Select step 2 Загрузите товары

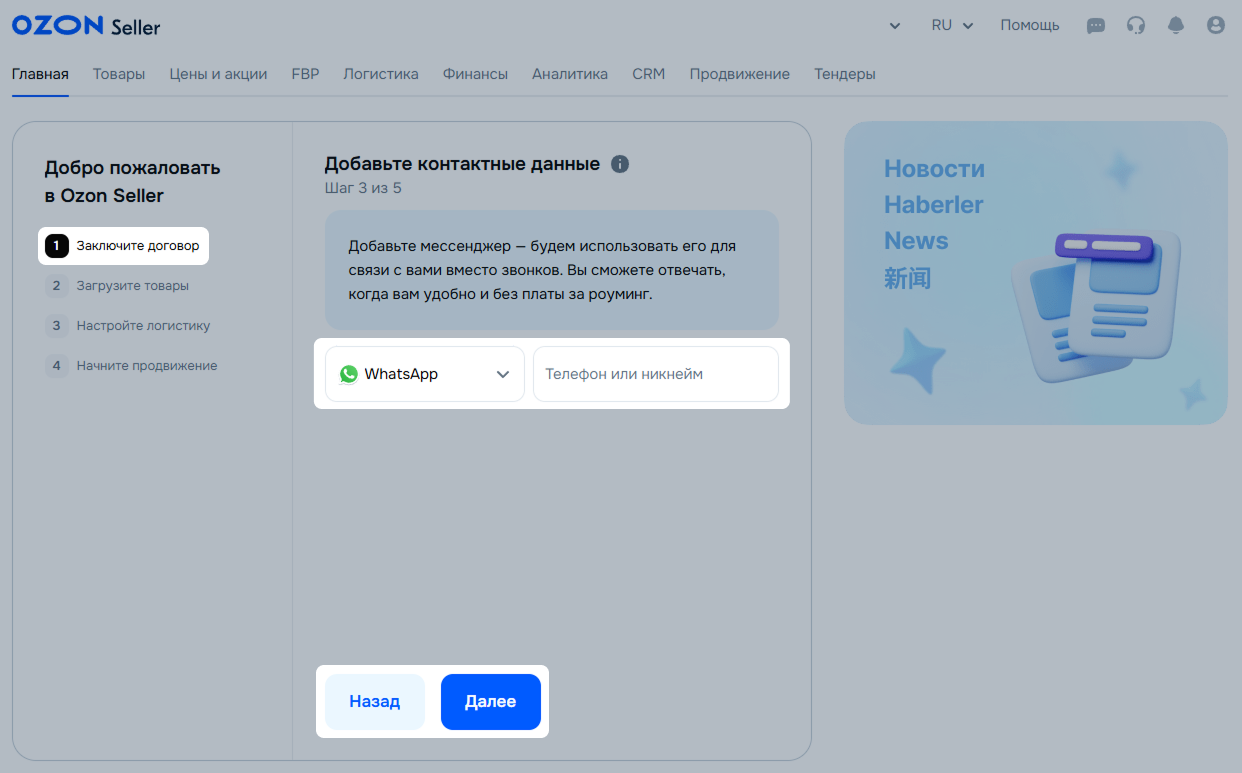[118, 285]
